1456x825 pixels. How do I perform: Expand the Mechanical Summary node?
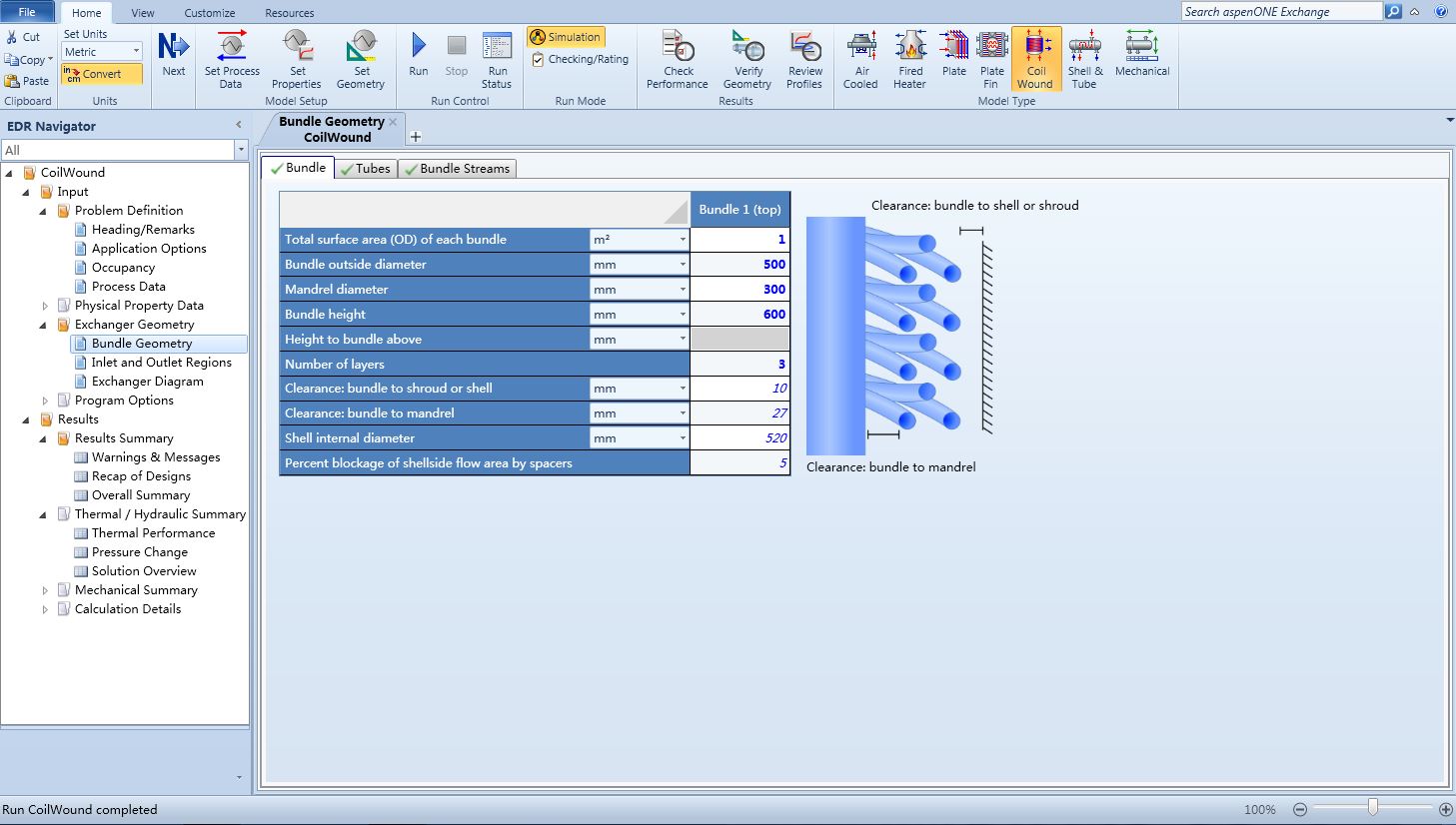pyautogui.click(x=45, y=590)
